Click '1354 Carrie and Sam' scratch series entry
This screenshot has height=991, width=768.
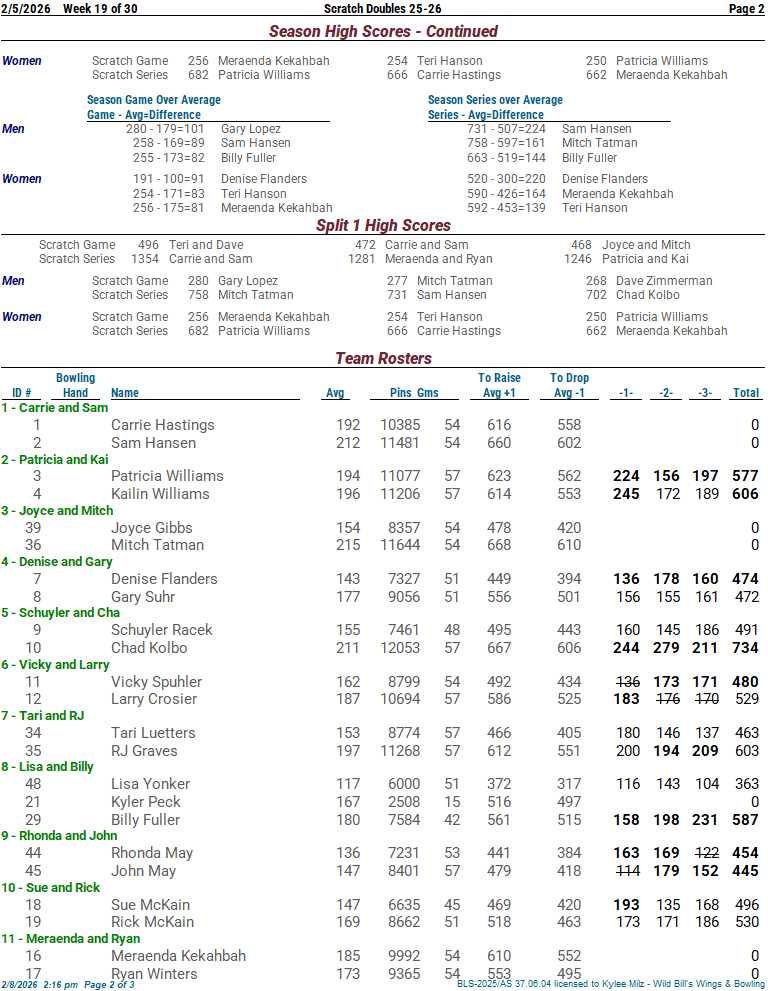[192, 259]
